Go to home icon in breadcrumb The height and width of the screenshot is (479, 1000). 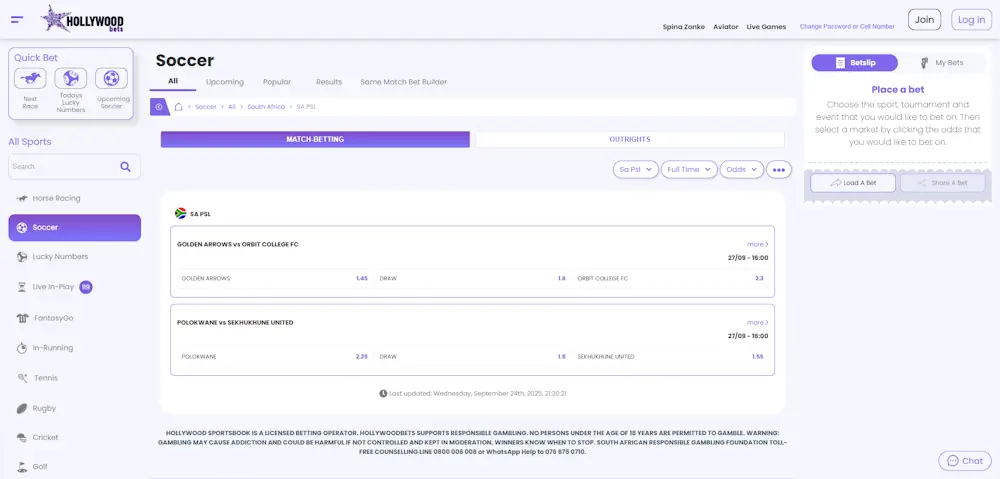[178, 106]
